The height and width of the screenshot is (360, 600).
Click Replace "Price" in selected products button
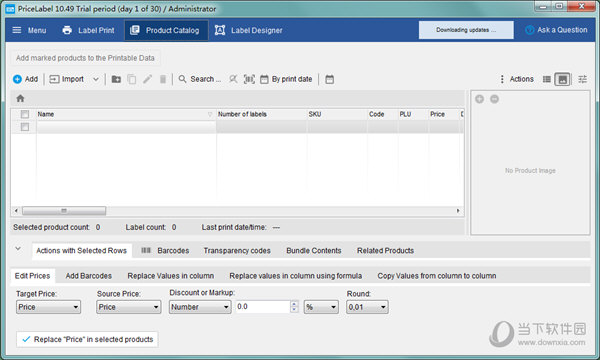(x=87, y=339)
